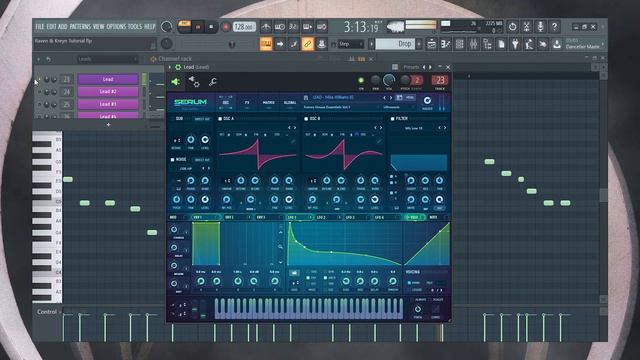
Task: Toggle FILTER enable checkbox
Action: tap(393, 119)
